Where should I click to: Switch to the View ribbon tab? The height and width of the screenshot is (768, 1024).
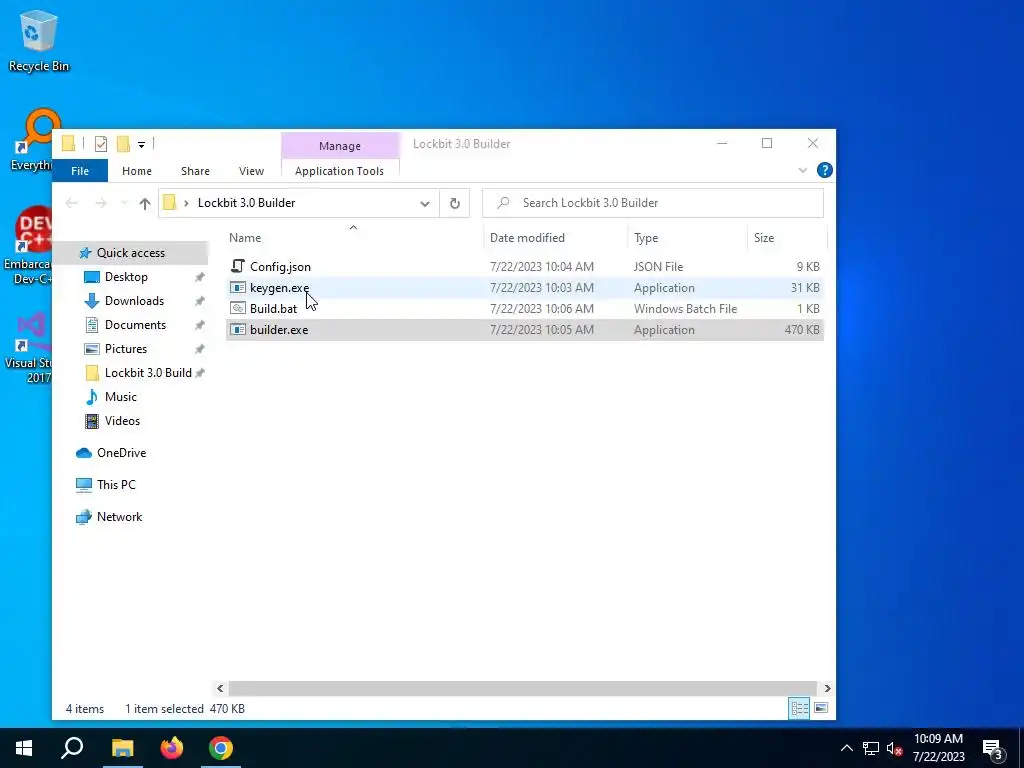point(251,171)
